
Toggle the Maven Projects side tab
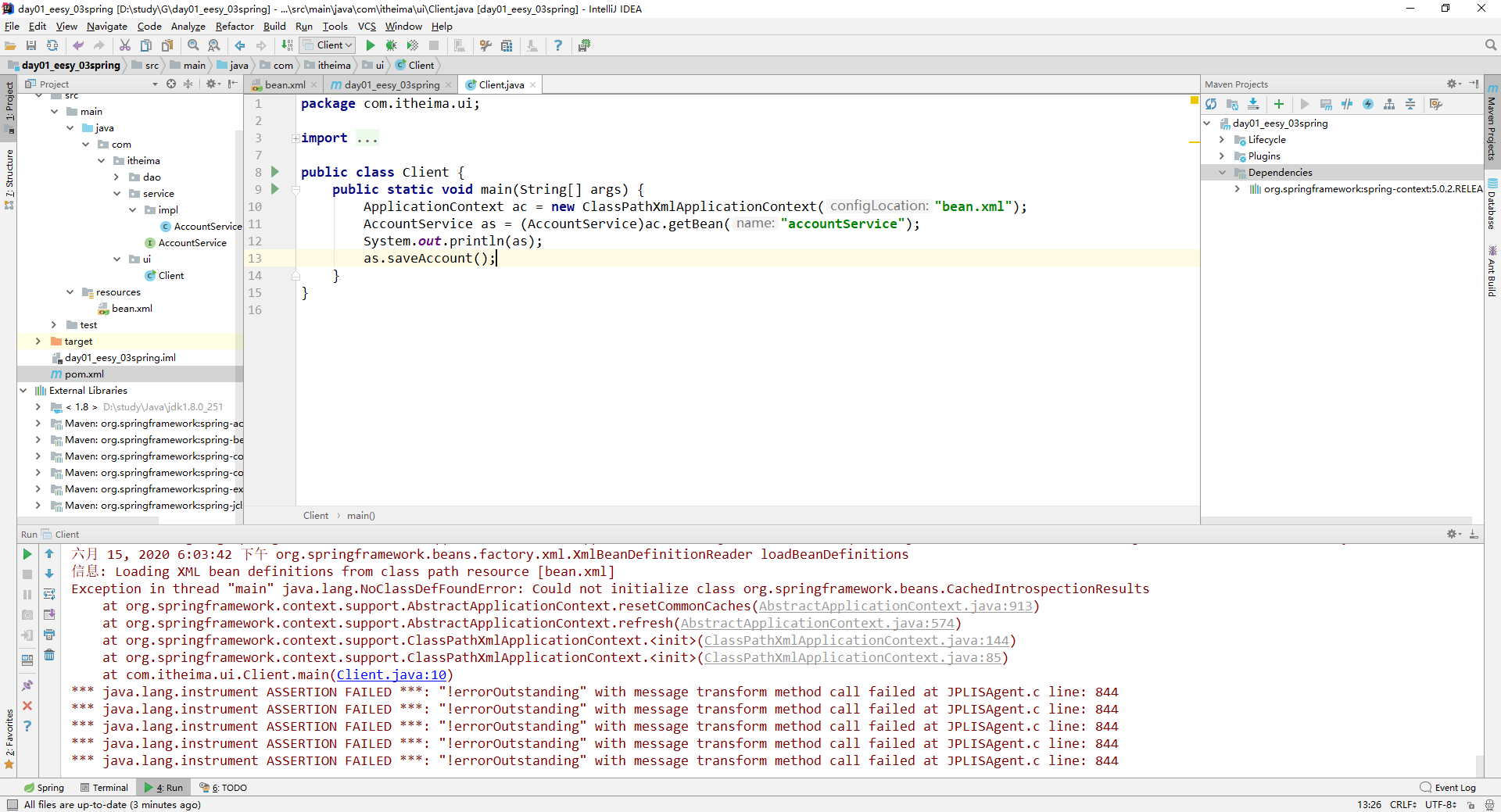pyautogui.click(x=1492, y=122)
